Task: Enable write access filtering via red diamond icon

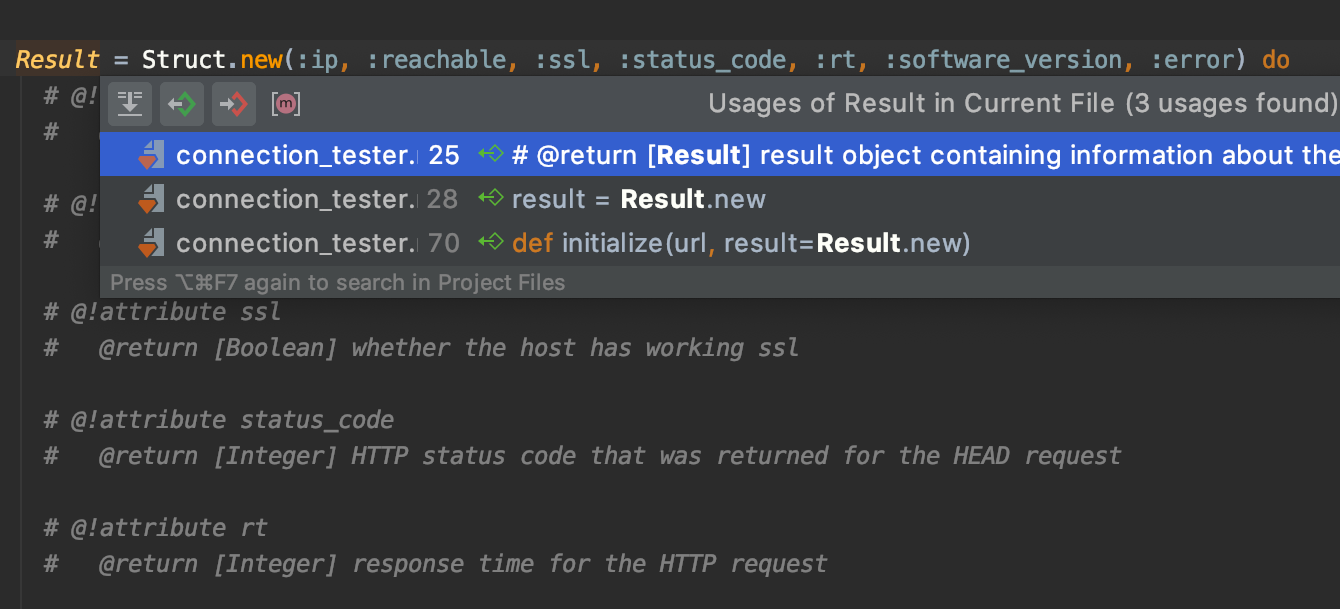Action: coord(234,102)
